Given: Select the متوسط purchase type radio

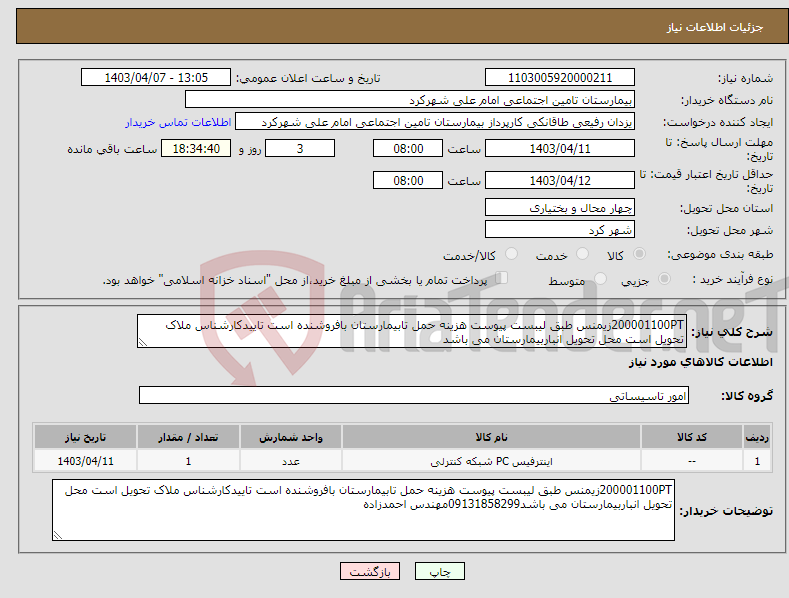Looking at the screenshot, I should (600, 278).
